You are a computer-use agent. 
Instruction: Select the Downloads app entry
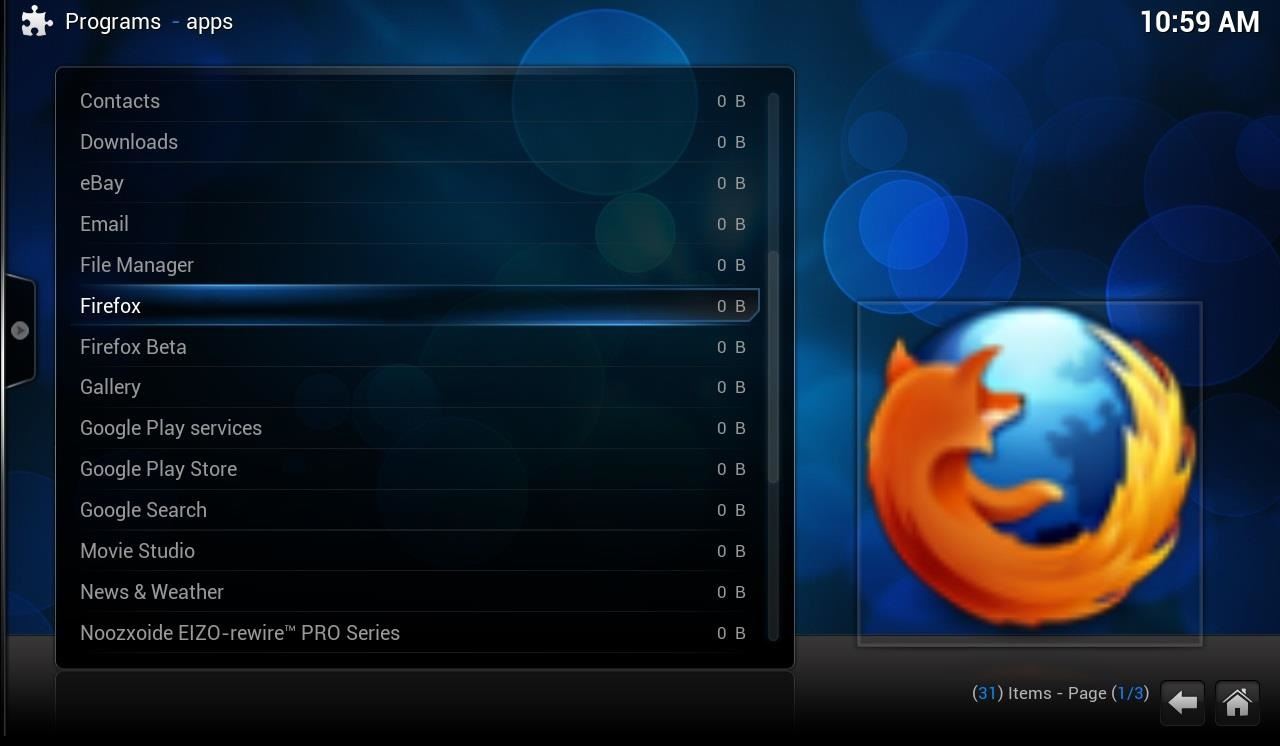tap(414, 142)
